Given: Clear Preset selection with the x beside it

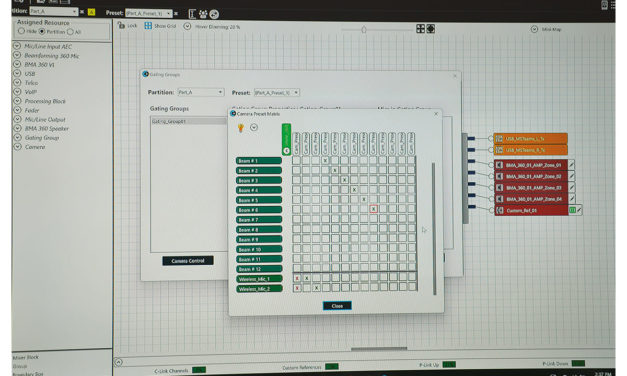Looking at the screenshot, I should click(x=176, y=14).
